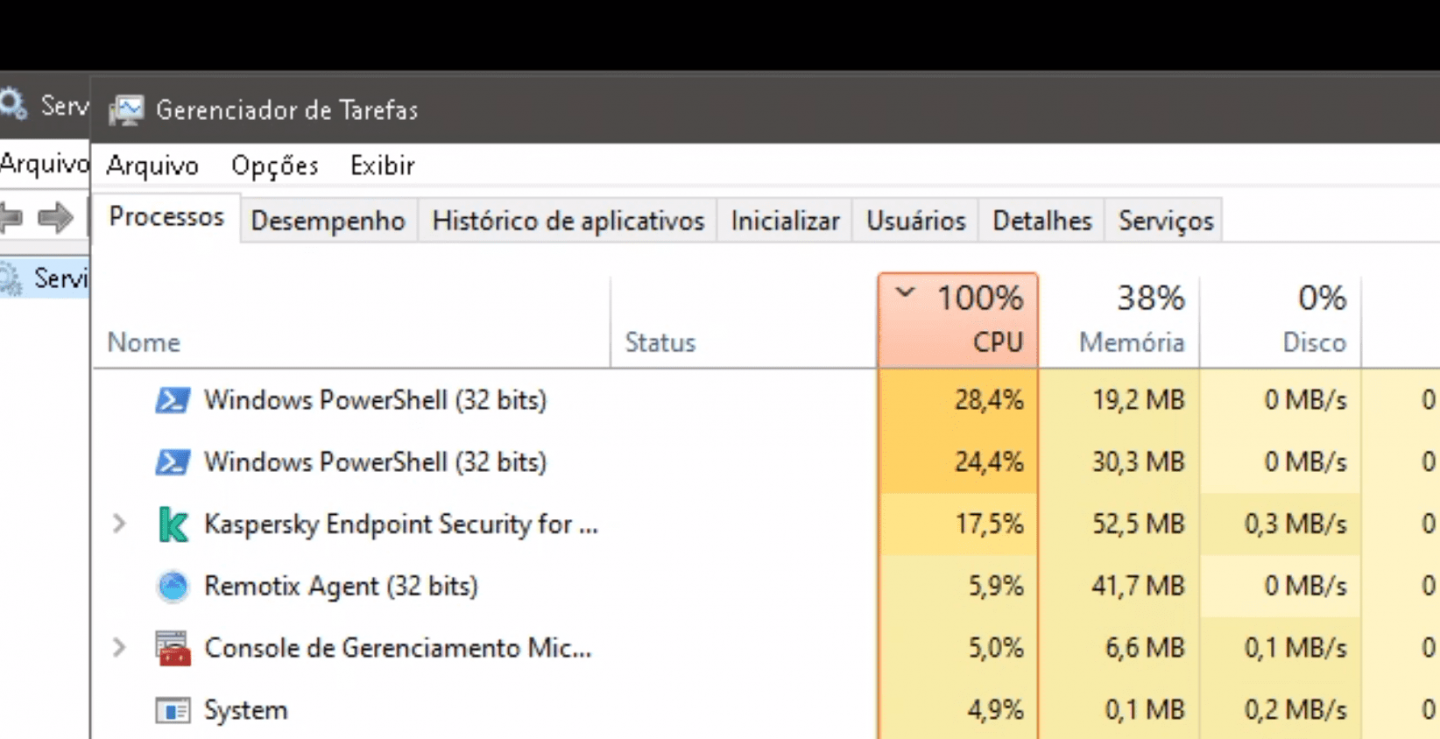Switch to the Histórico de aplicativos tab
Screen dimensions: 1440x739
(568, 221)
